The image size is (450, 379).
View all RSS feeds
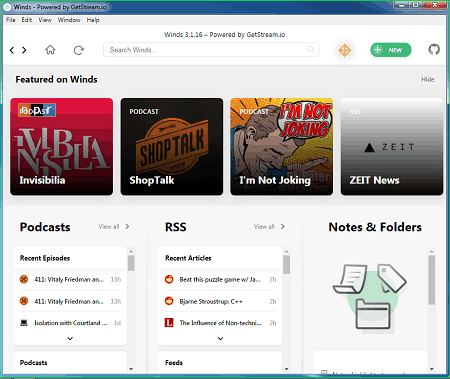264,227
